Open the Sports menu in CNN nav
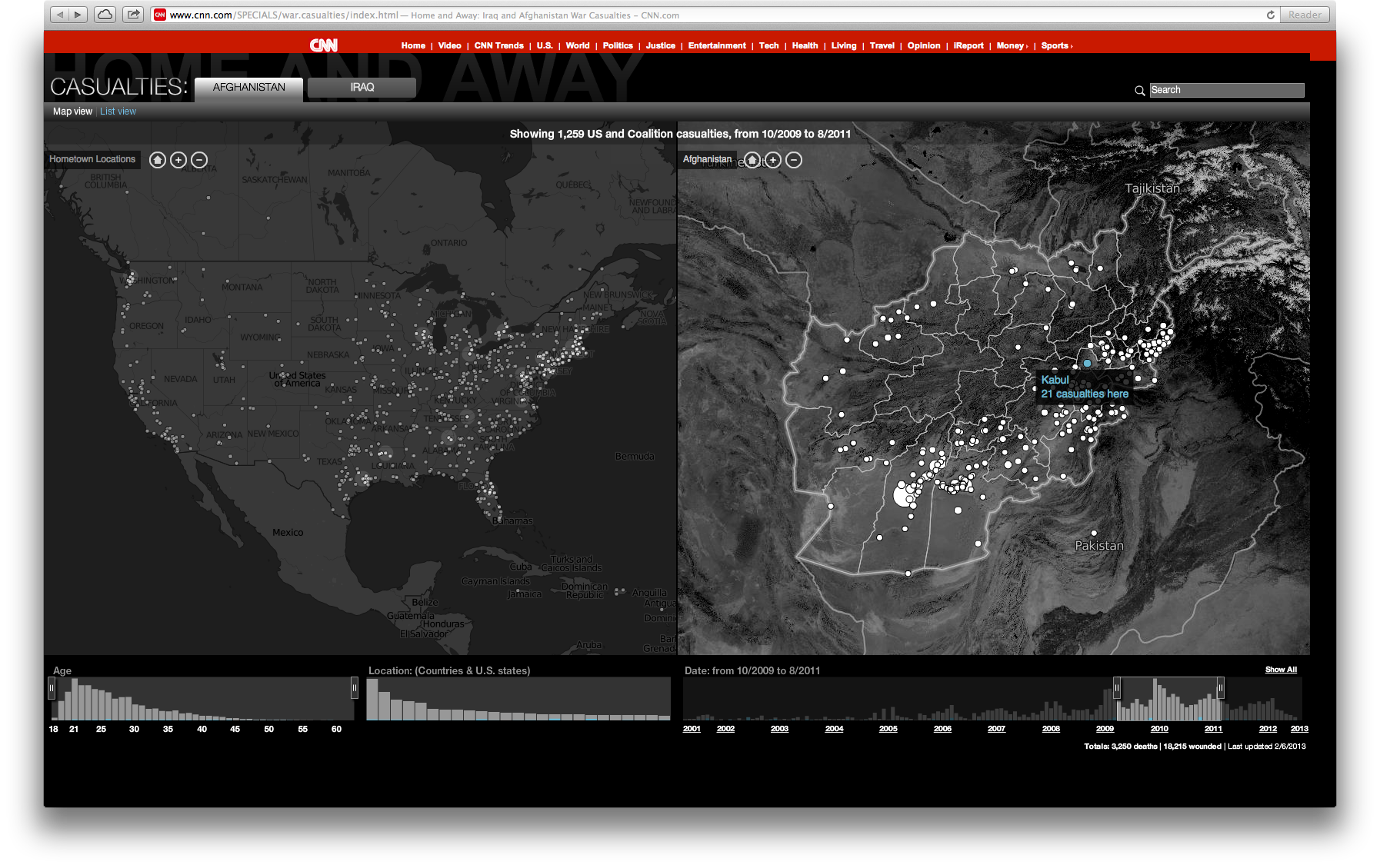 tap(1055, 46)
